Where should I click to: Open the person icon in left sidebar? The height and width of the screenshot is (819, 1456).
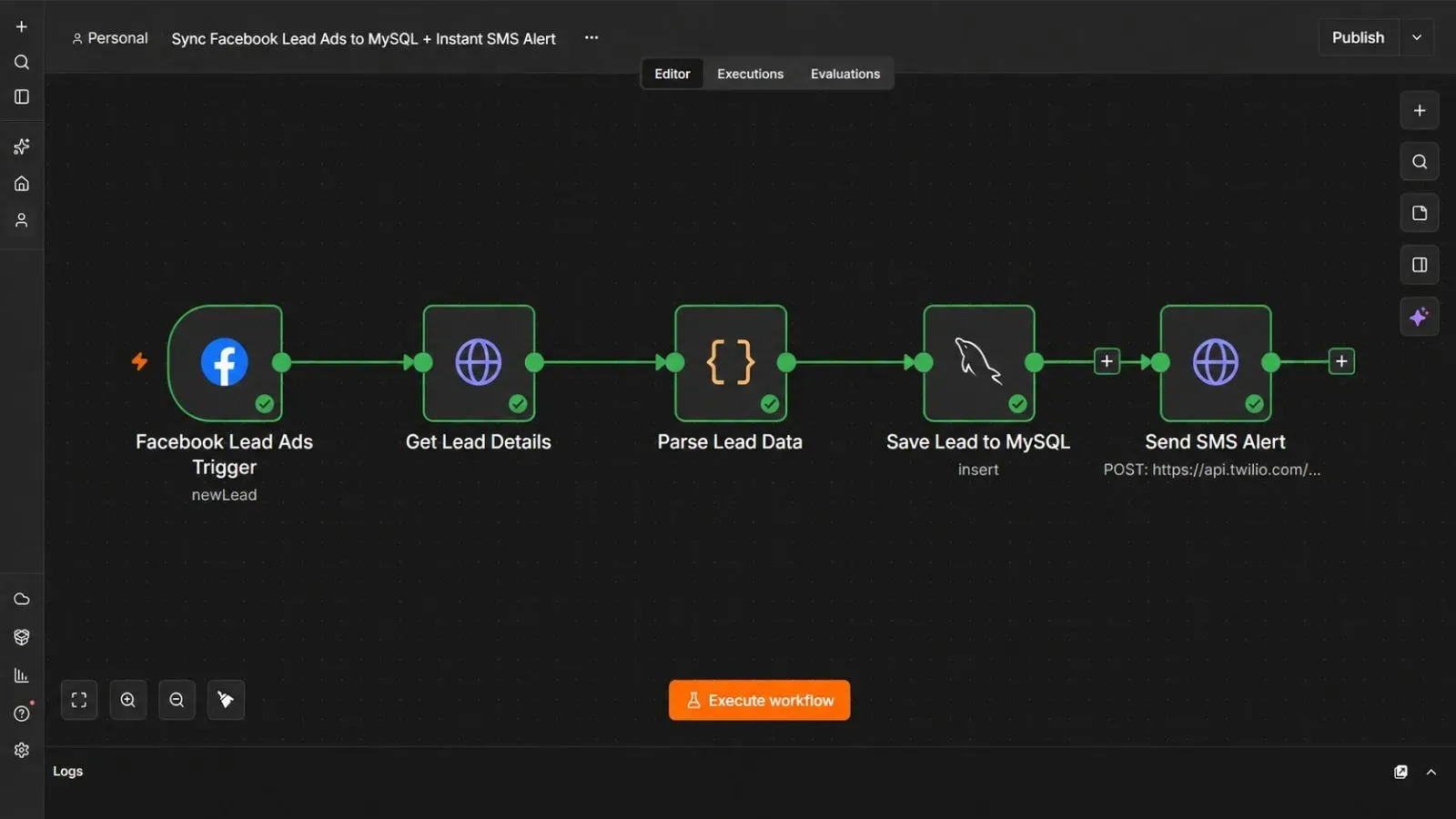[x=22, y=220]
